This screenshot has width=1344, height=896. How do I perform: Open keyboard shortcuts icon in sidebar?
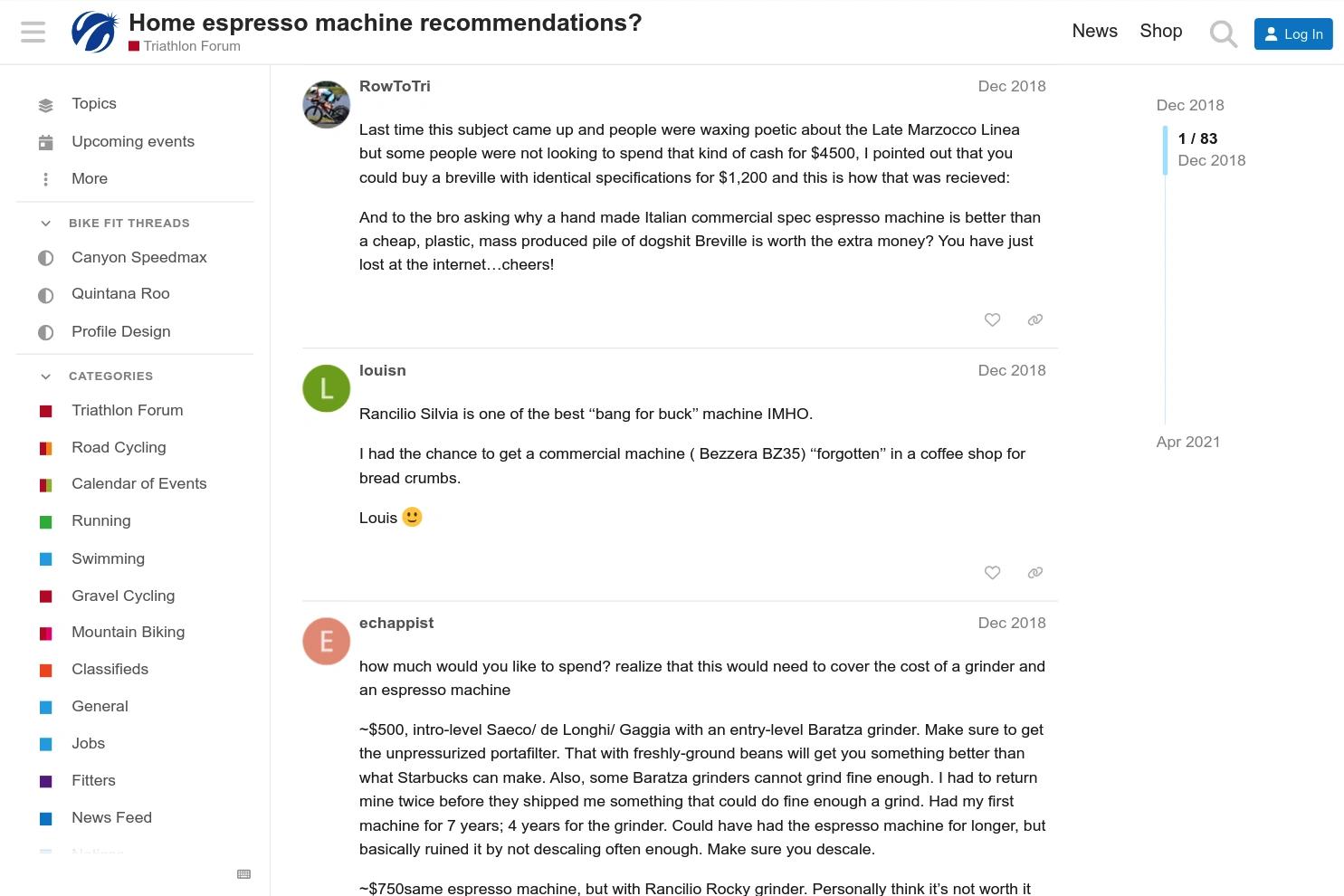(243, 873)
